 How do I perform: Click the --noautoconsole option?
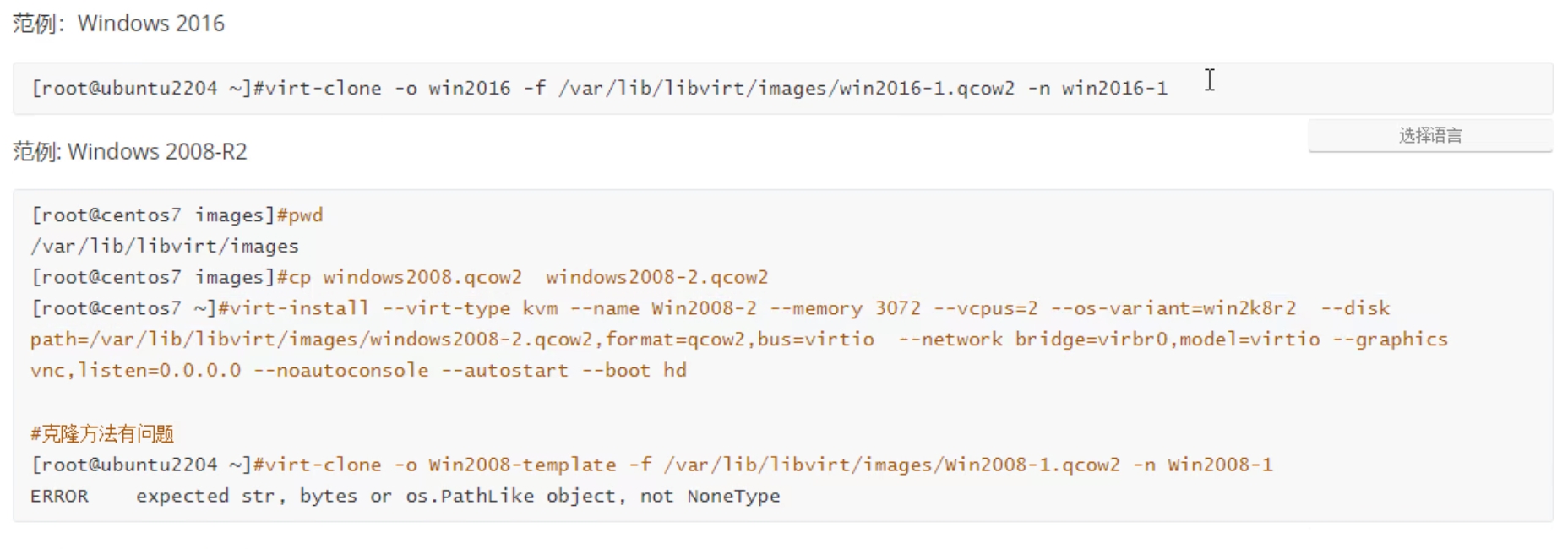point(340,371)
